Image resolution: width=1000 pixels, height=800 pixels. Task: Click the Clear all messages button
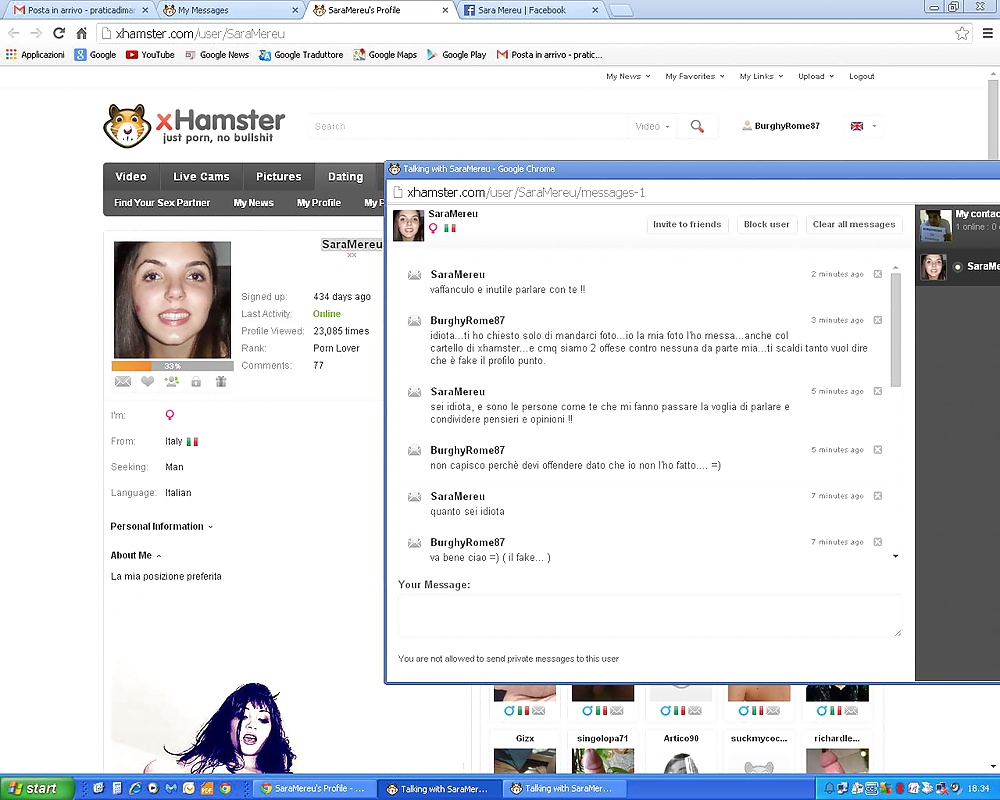tap(853, 224)
